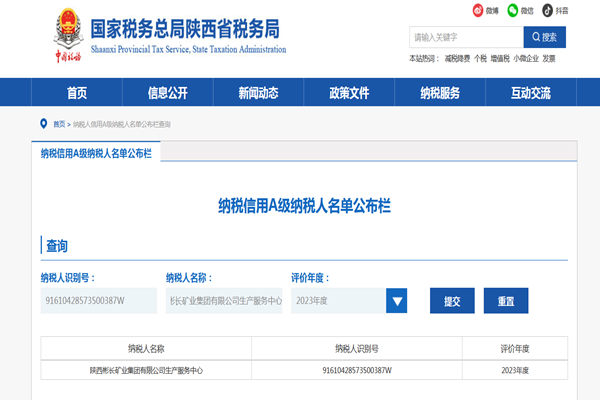The width and height of the screenshot is (600, 400).
Task: Open the 首页 navigation menu
Action: [77, 93]
